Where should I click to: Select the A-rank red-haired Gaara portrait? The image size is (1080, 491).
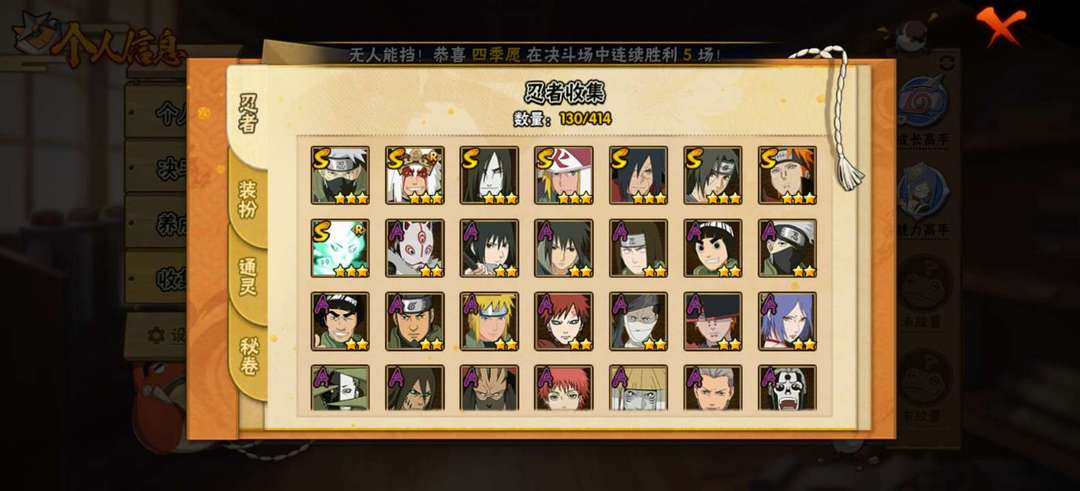[x=563, y=321]
